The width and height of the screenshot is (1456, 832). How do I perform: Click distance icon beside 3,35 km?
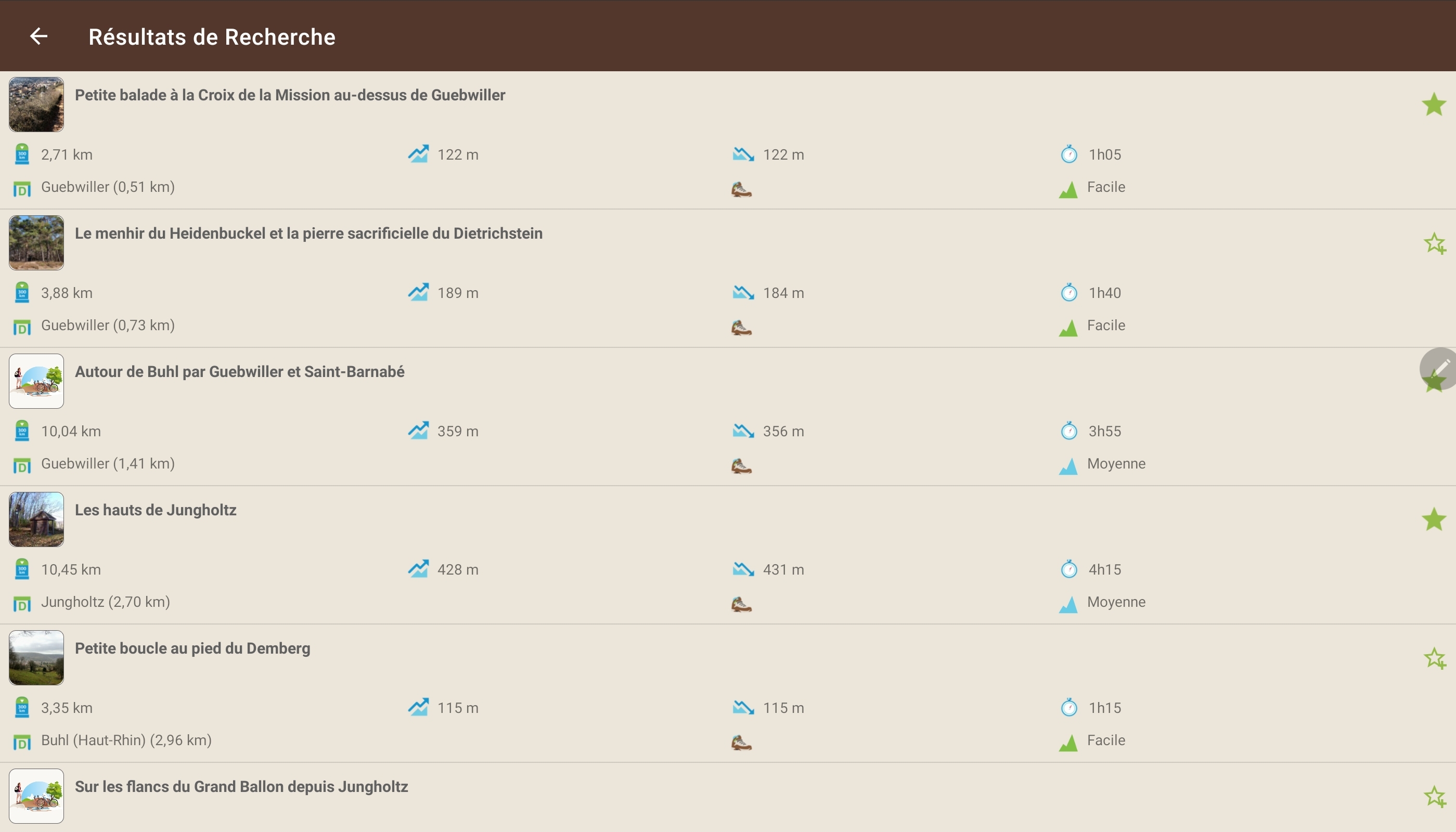[22, 707]
